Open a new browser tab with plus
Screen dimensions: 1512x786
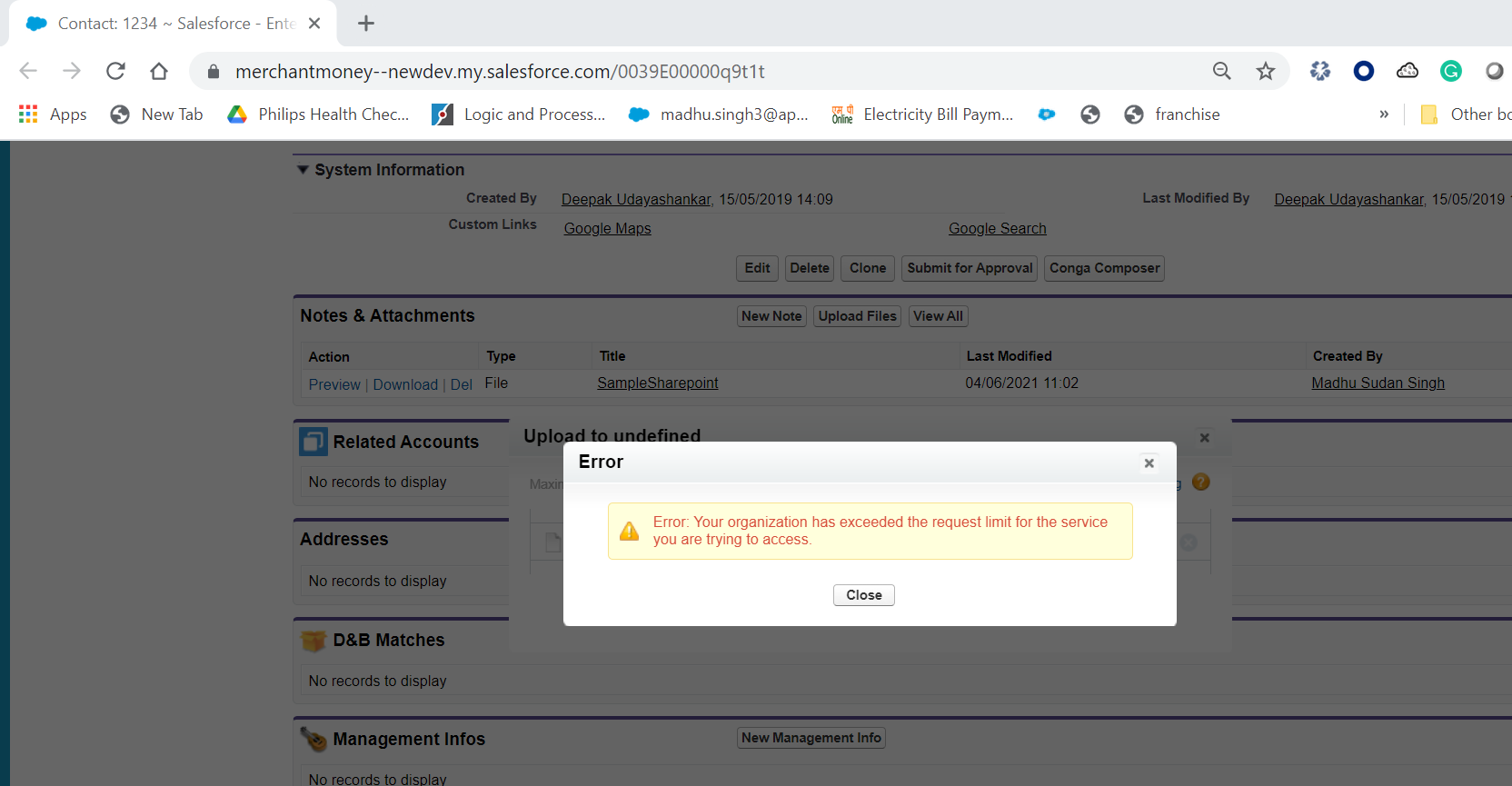click(366, 24)
